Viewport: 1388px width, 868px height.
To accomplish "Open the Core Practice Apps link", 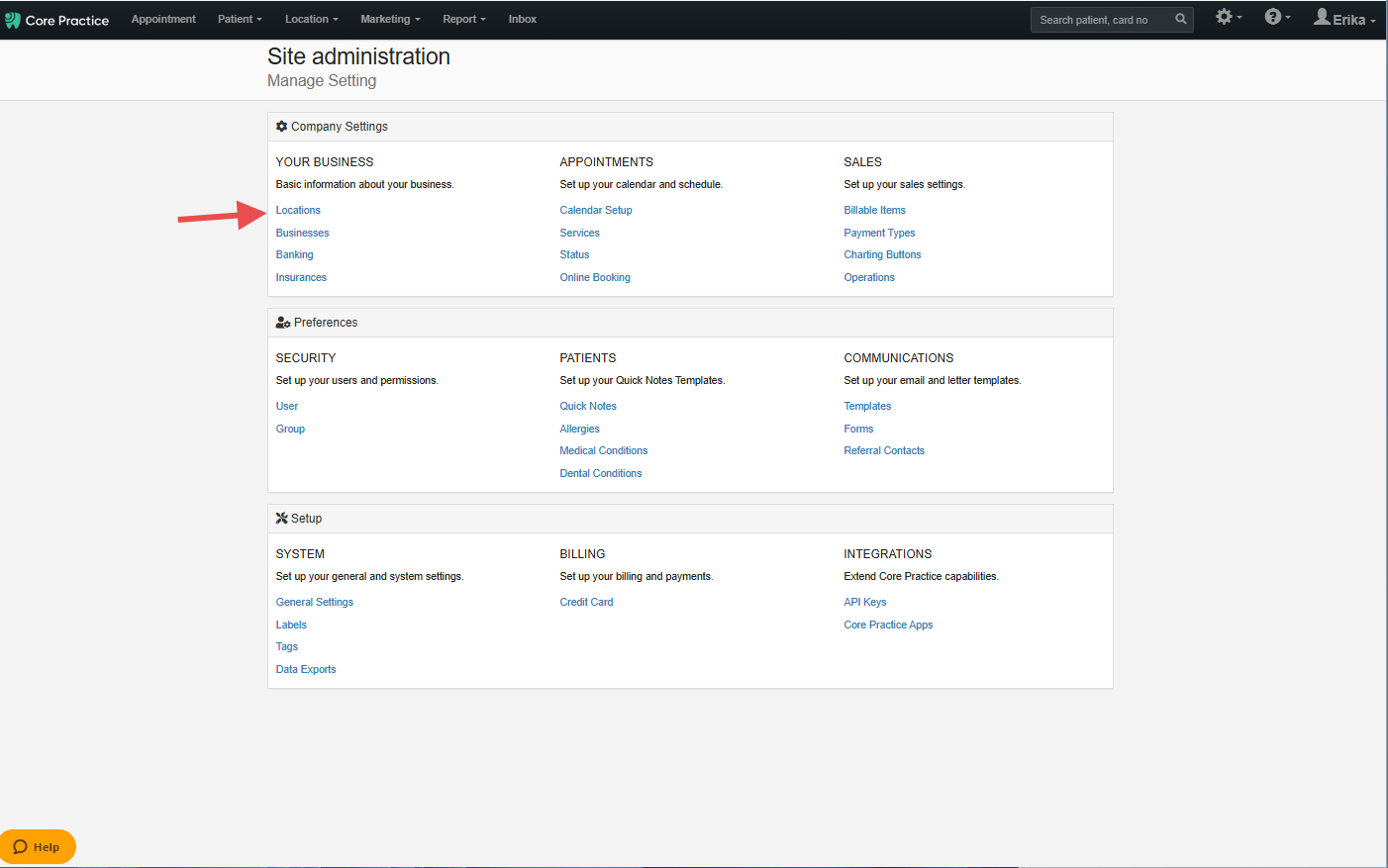I will click(888, 625).
